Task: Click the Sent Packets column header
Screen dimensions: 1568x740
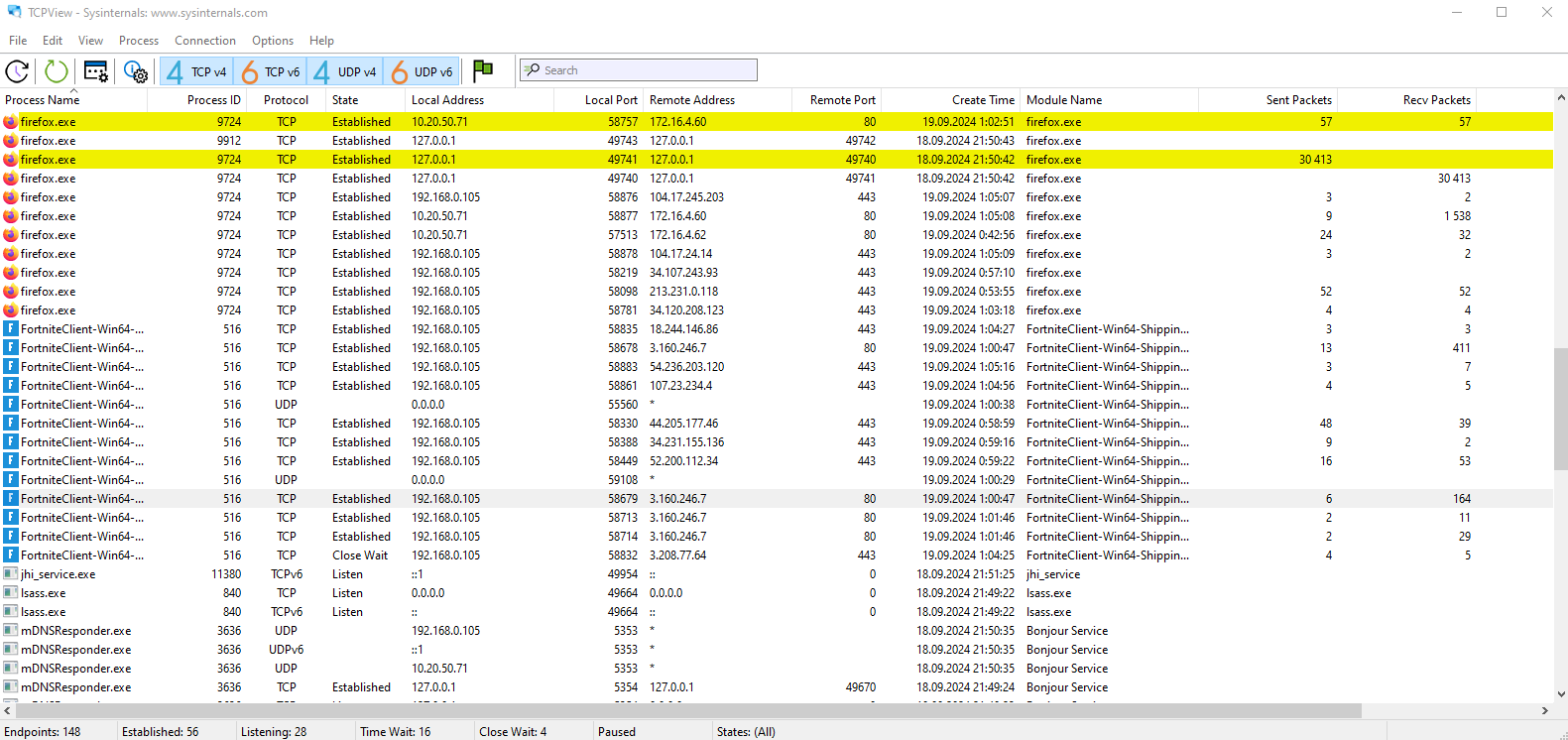Action: (1298, 100)
